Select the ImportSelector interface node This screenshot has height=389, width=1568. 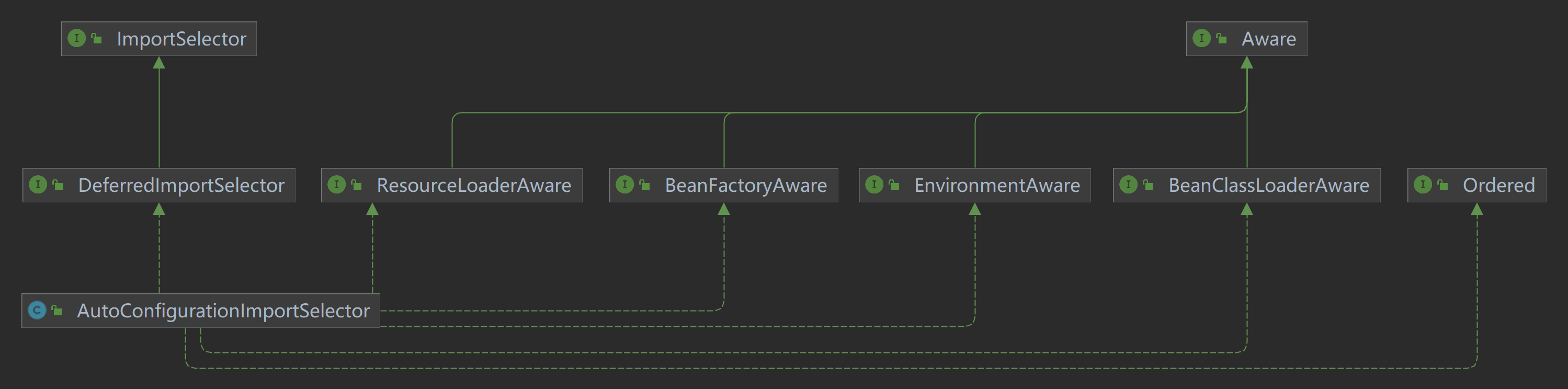159,39
